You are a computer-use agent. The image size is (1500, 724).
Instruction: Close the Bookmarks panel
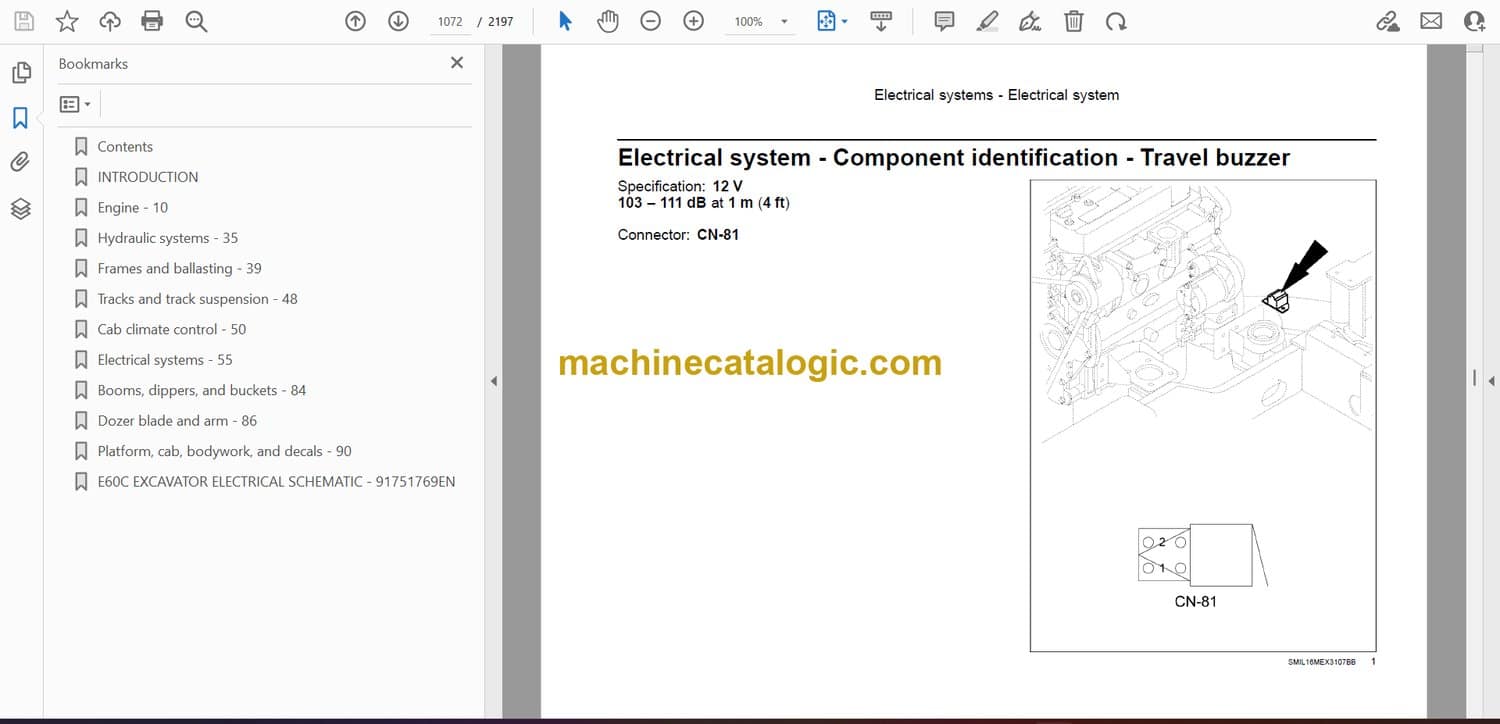pyautogui.click(x=457, y=63)
